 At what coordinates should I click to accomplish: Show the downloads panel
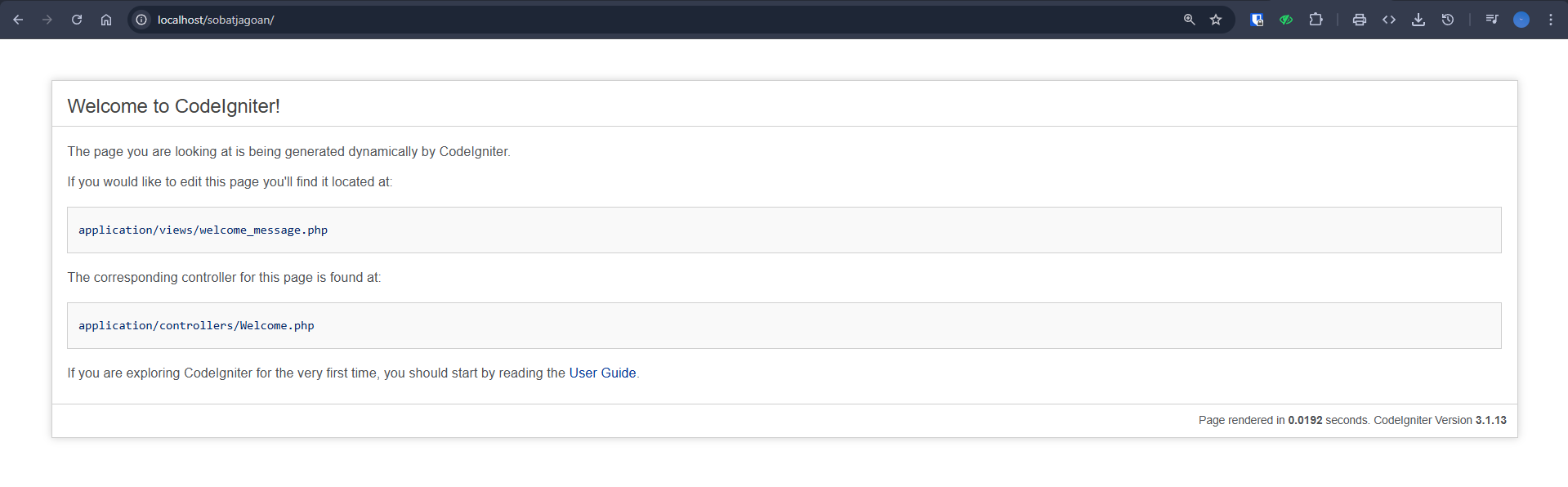tap(1418, 20)
